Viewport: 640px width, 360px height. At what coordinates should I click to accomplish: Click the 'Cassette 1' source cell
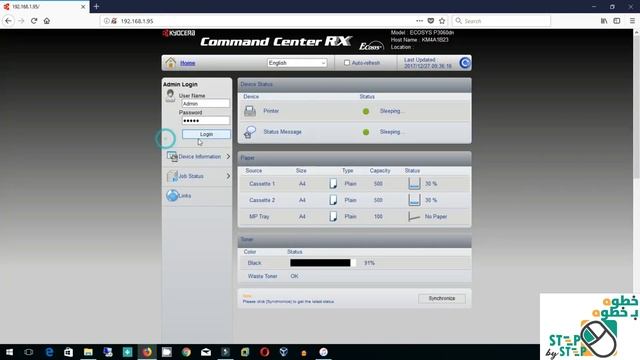pyautogui.click(x=262, y=184)
